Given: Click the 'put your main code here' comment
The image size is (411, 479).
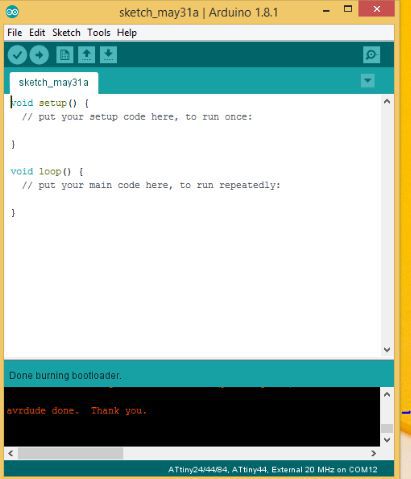Looking at the screenshot, I should click(x=151, y=185).
